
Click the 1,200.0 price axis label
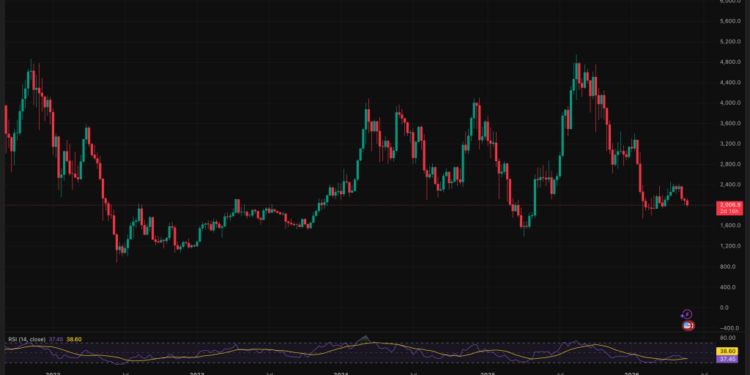(730, 246)
